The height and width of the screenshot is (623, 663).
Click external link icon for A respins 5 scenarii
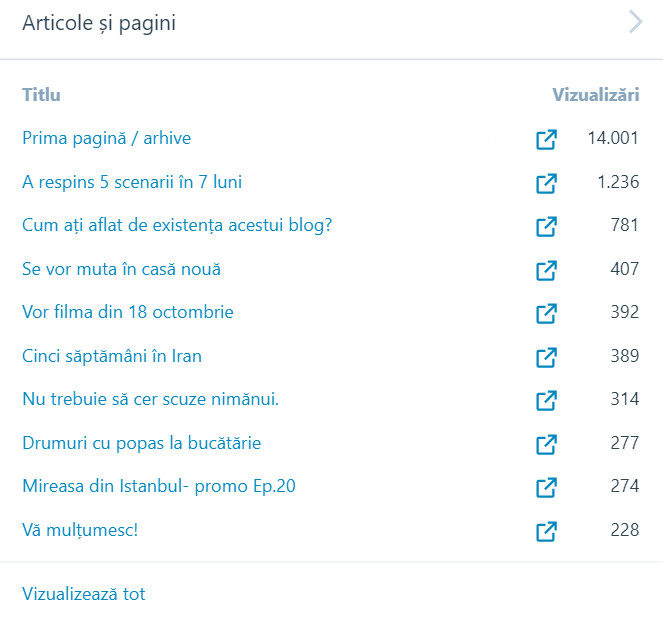pos(546,183)
